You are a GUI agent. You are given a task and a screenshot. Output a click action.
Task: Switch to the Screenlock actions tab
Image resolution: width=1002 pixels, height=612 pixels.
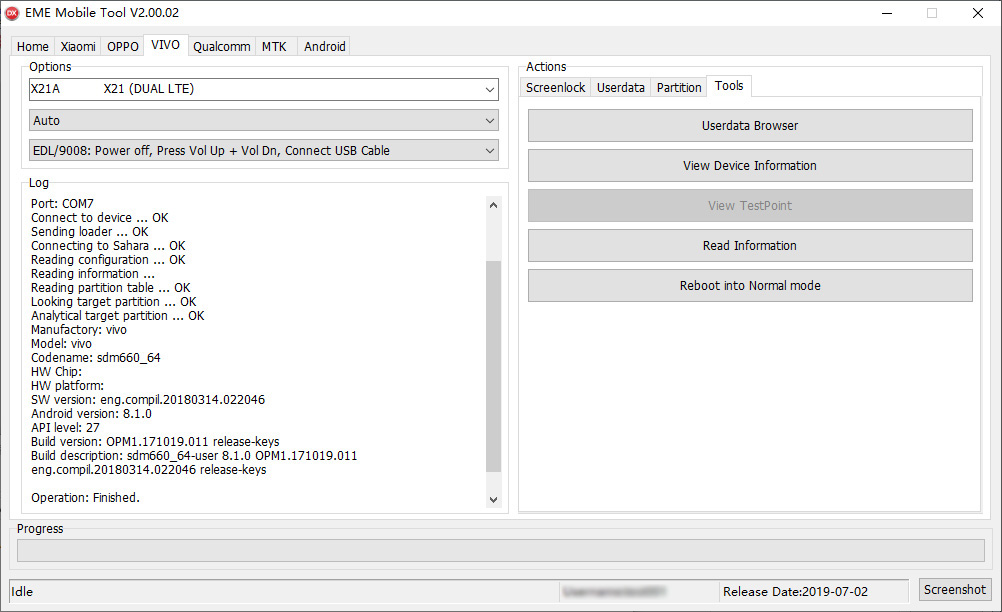pos(555,88)
